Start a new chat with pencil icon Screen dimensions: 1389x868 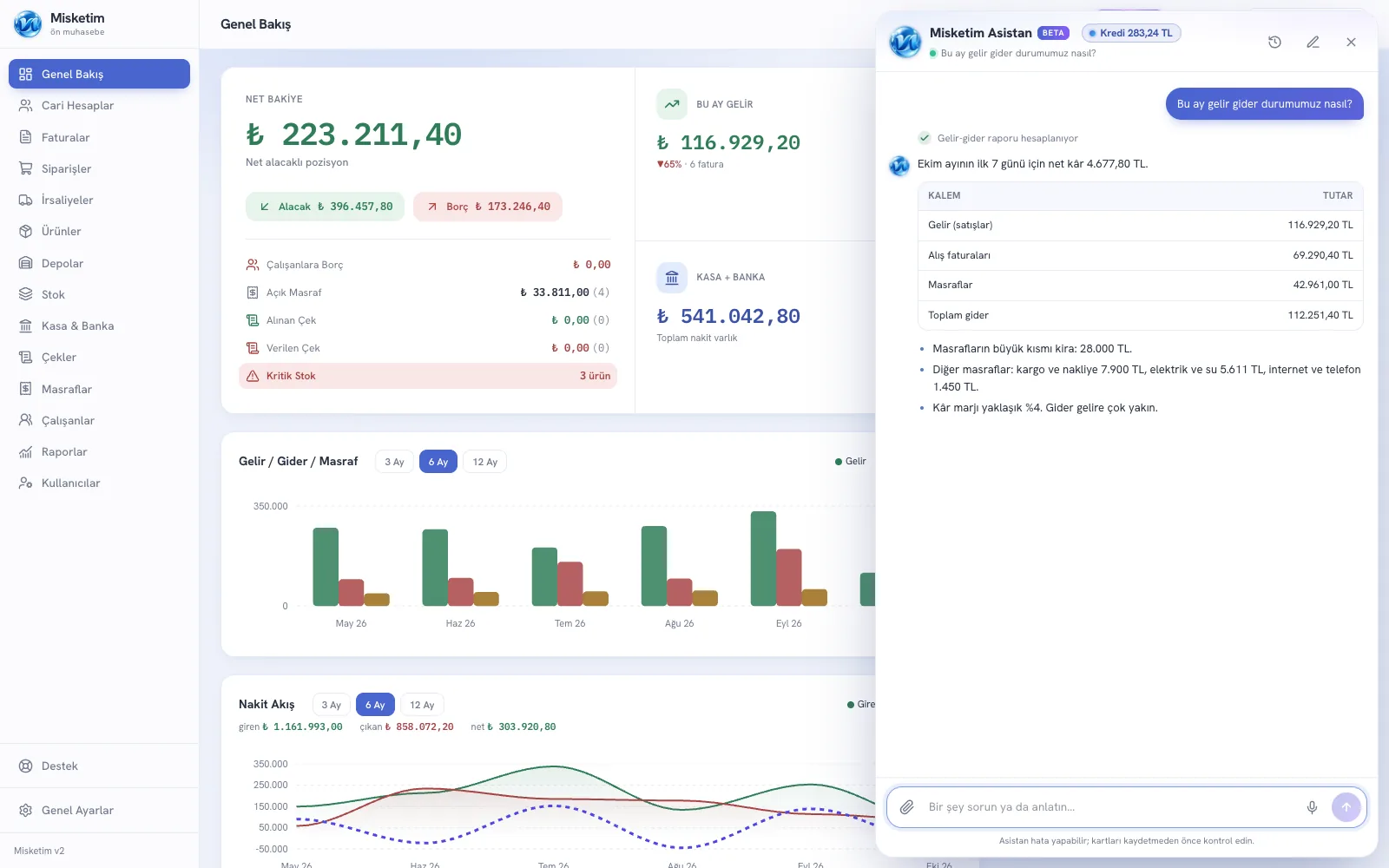pyautogui.click(x=1313, y=42)
